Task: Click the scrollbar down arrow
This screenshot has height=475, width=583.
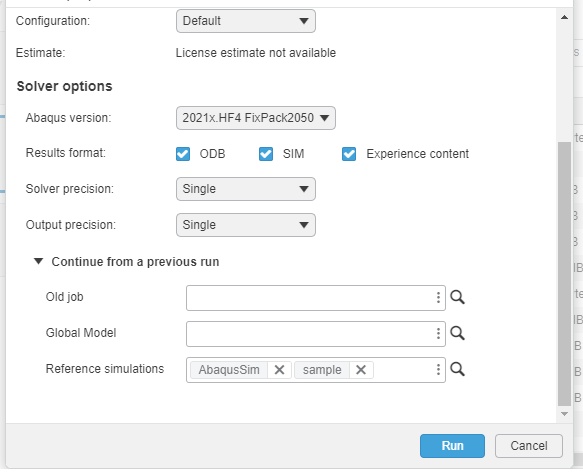Action: coord(564,414)
